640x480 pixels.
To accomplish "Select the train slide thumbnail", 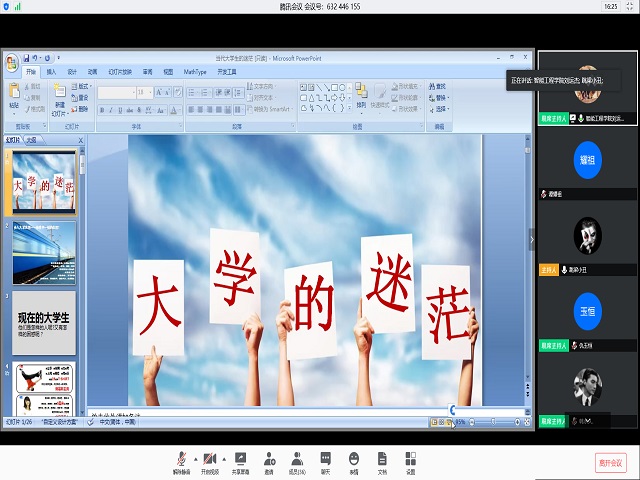I will pos(44,252).
